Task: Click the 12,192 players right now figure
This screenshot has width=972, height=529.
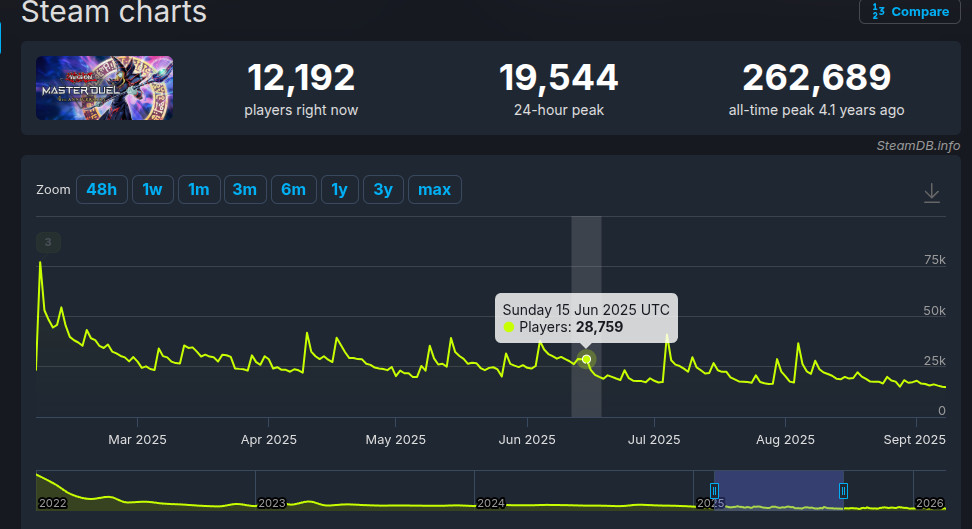Action: click(301, 78)
